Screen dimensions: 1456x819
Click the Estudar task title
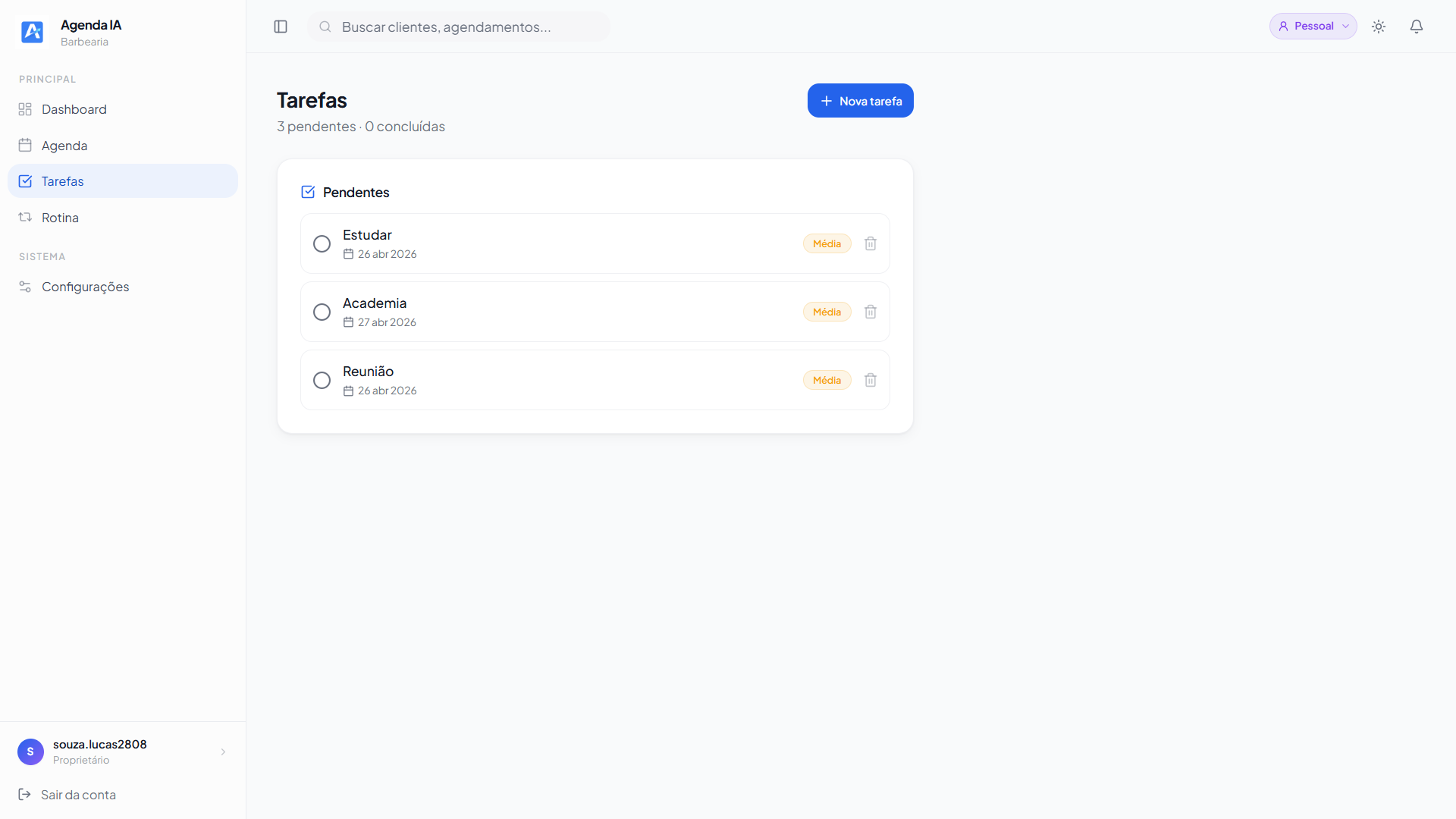coord(367,235)
